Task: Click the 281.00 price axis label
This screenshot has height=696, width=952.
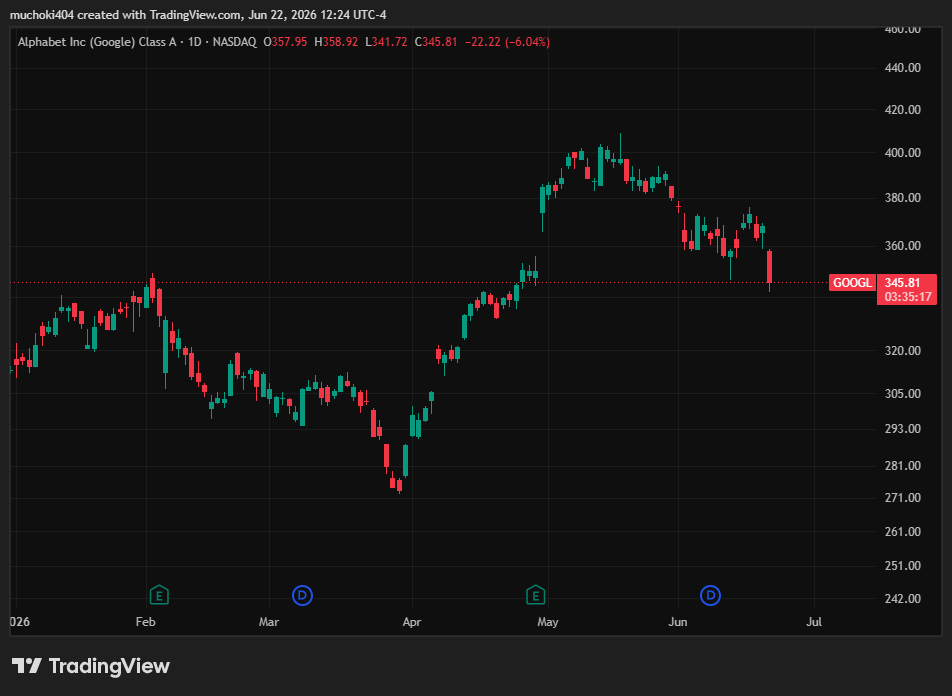Action: click(903, 465)
